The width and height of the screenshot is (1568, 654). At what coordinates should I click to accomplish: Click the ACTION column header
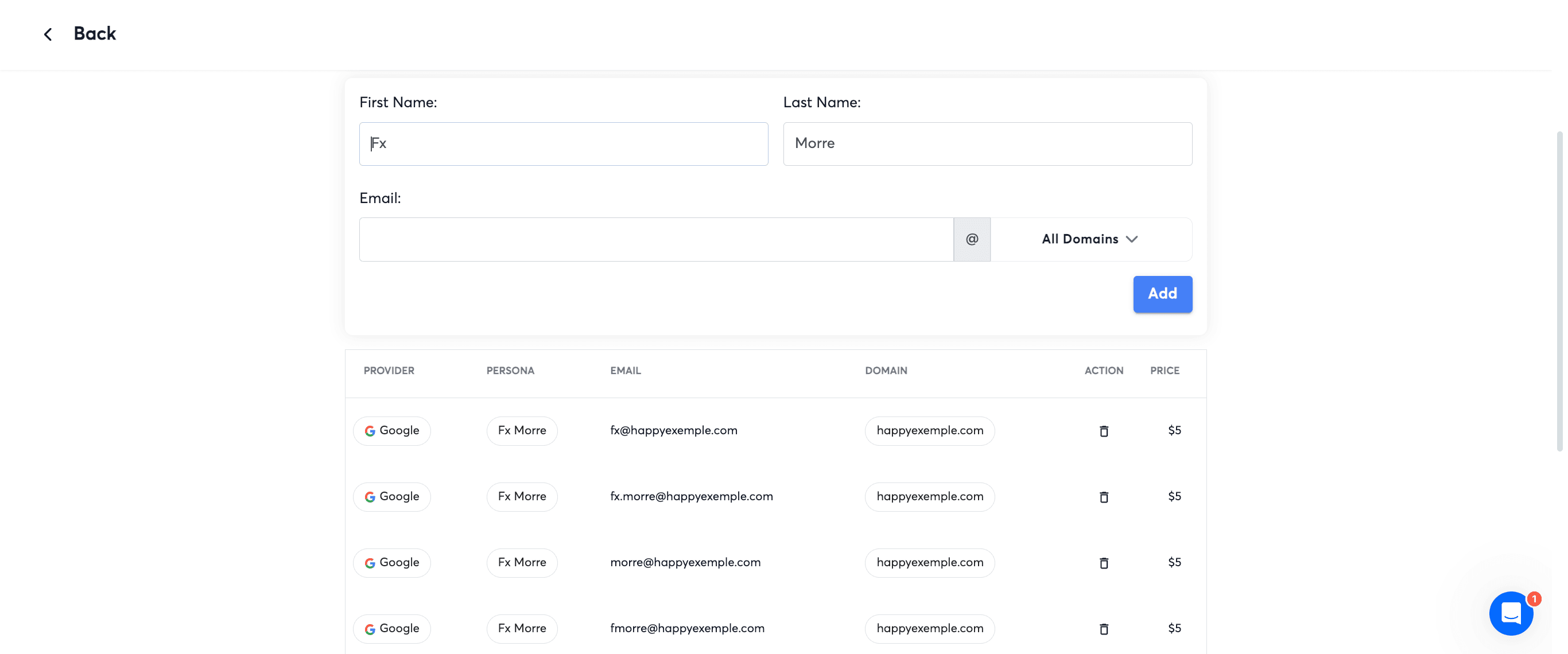[x=1104, y=371]
